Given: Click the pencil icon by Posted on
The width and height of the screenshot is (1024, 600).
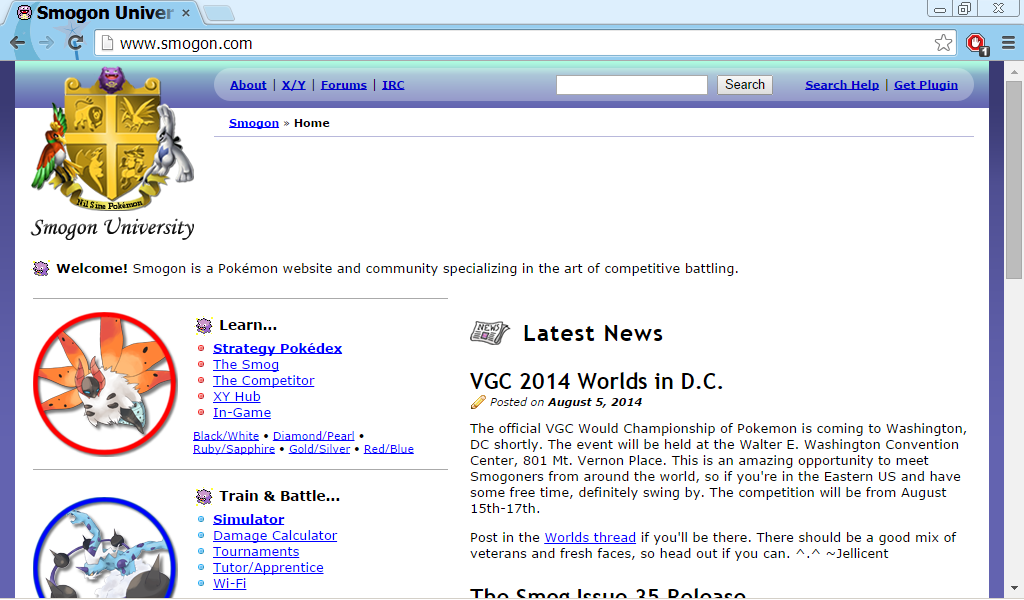Looking at the screenshot, I should pyautogui.click(x=478, y=402).
